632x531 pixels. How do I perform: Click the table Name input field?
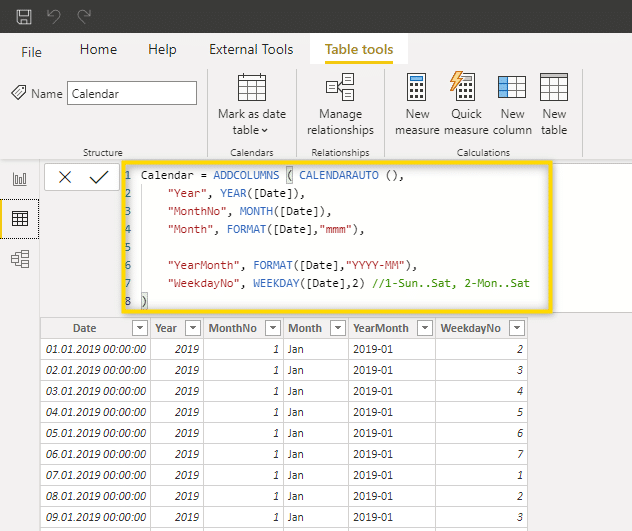pyautogui.click(x=132, y=93)
